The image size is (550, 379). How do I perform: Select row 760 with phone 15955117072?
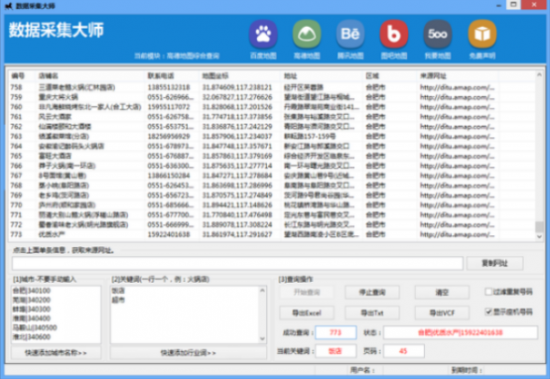click(x=272, y=107)
